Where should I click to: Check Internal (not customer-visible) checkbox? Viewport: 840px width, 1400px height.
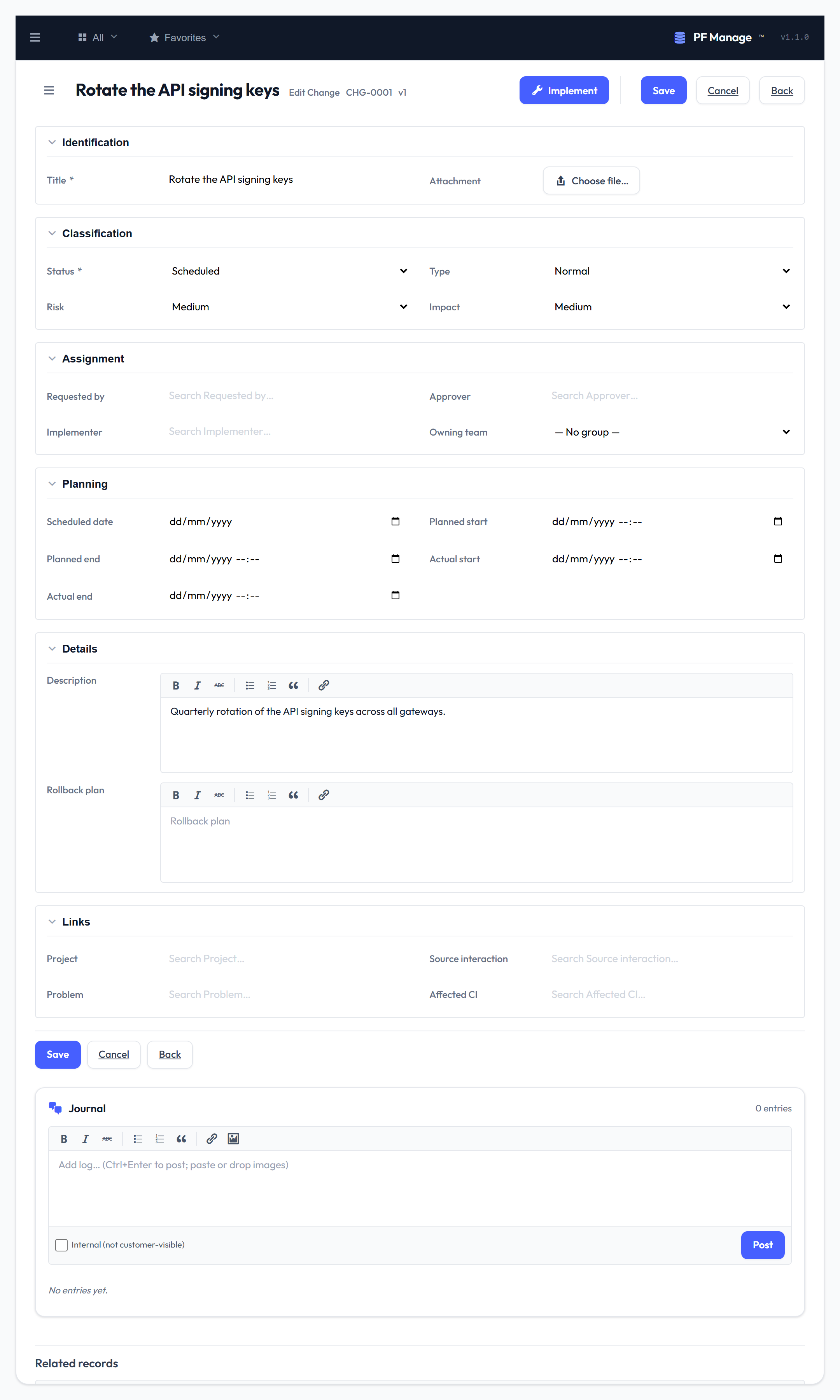(61, 1245)
